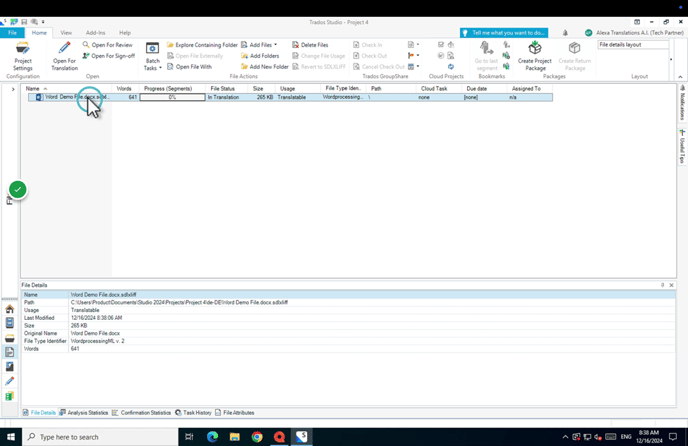Collapse the ribbon with the chevron
Viewport: 688px width, 446px height.
pos(680,76)
